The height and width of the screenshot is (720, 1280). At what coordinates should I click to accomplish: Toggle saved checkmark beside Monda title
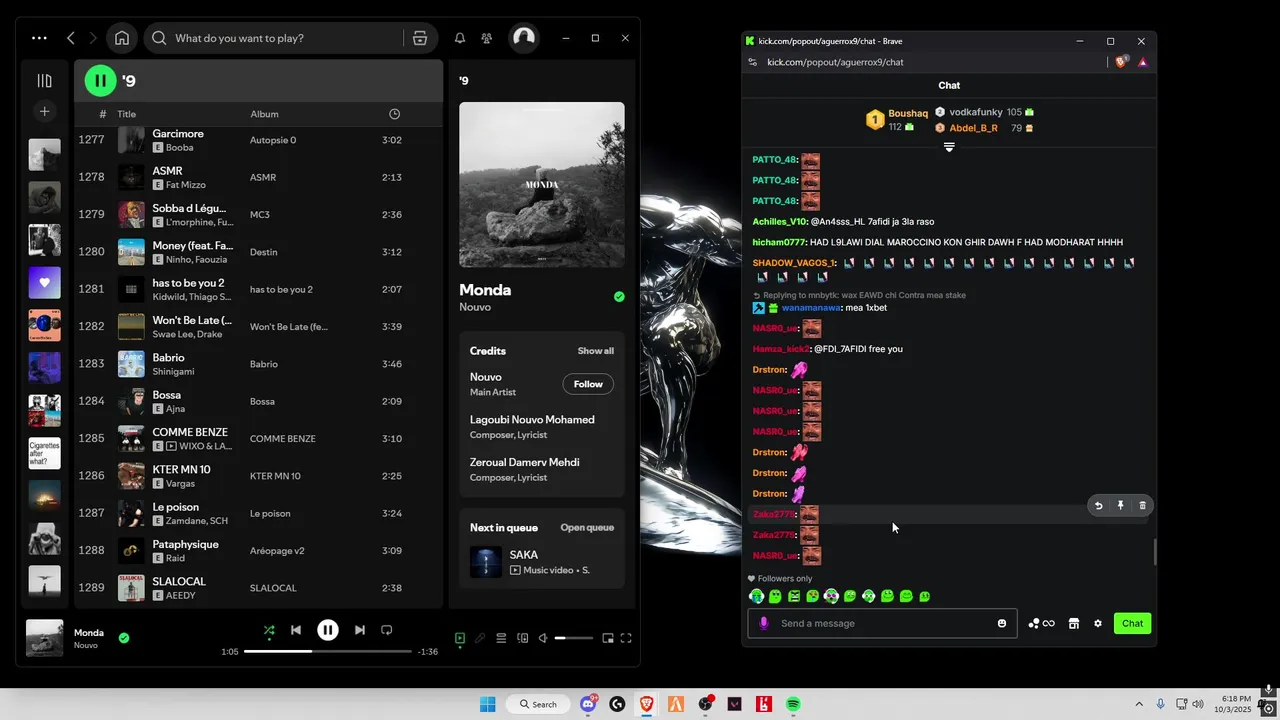point(619,297)
